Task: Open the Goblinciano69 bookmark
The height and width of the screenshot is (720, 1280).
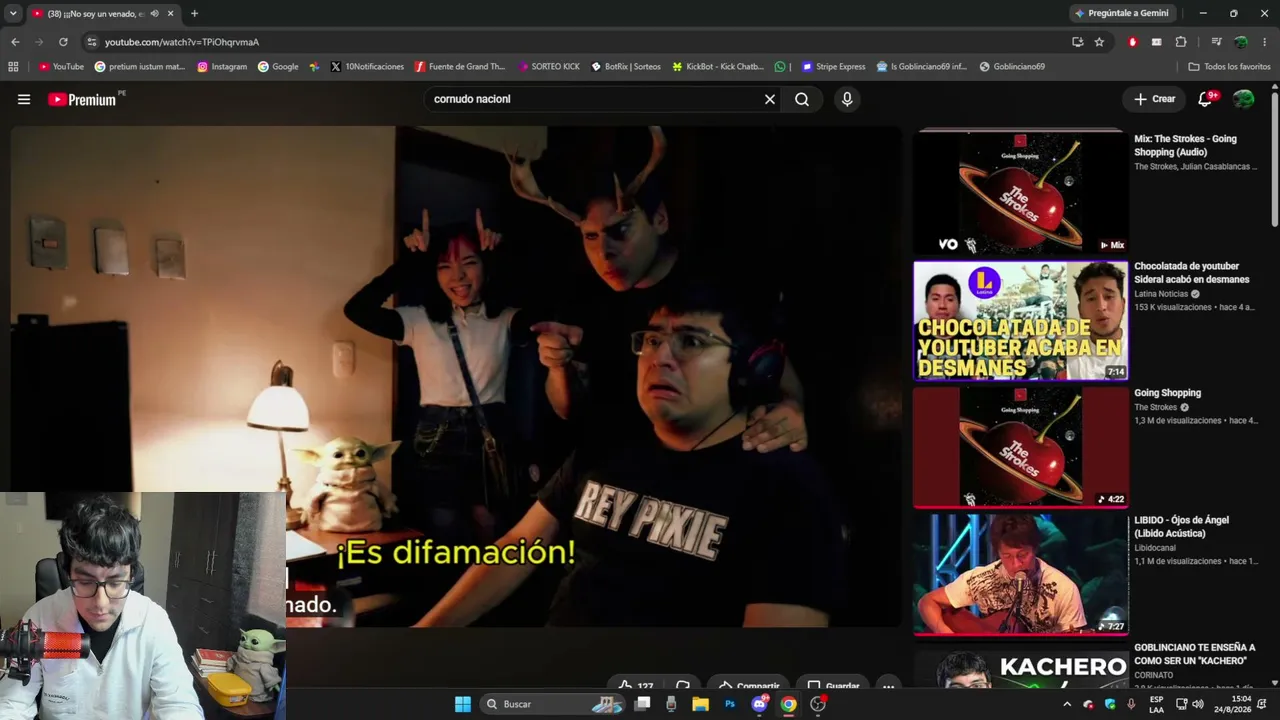Action: (1012, 67)
